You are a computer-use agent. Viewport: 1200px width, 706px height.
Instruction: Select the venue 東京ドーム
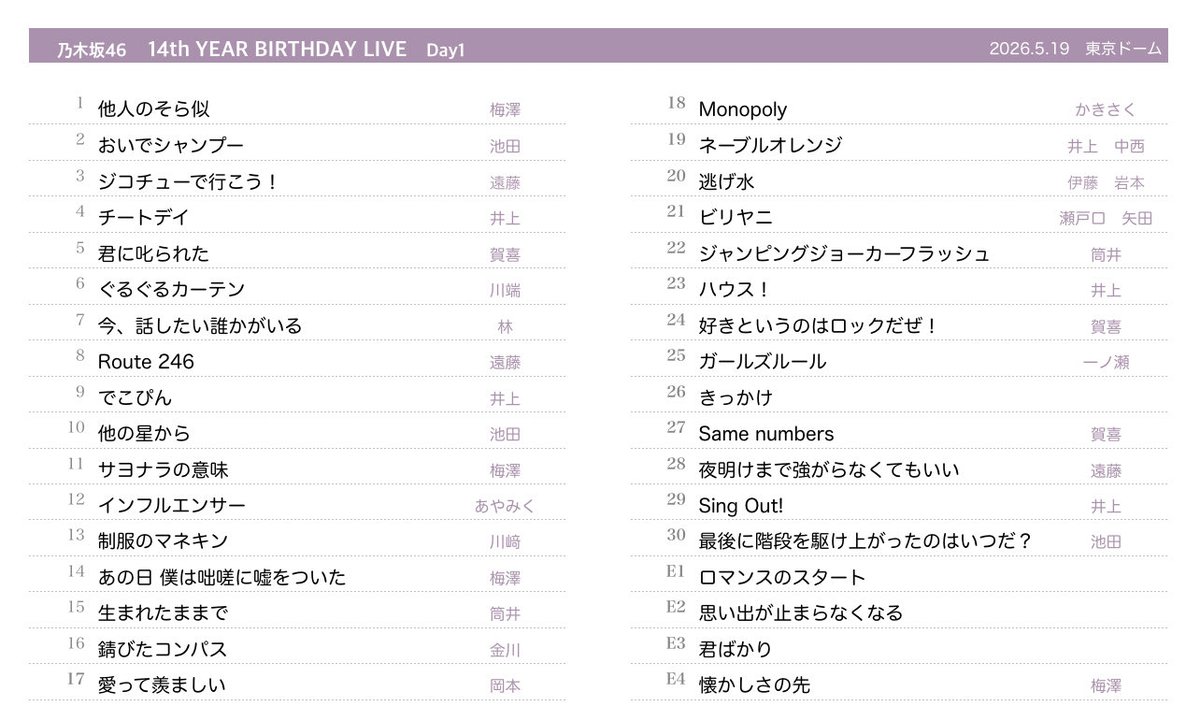coord(1124,49)
